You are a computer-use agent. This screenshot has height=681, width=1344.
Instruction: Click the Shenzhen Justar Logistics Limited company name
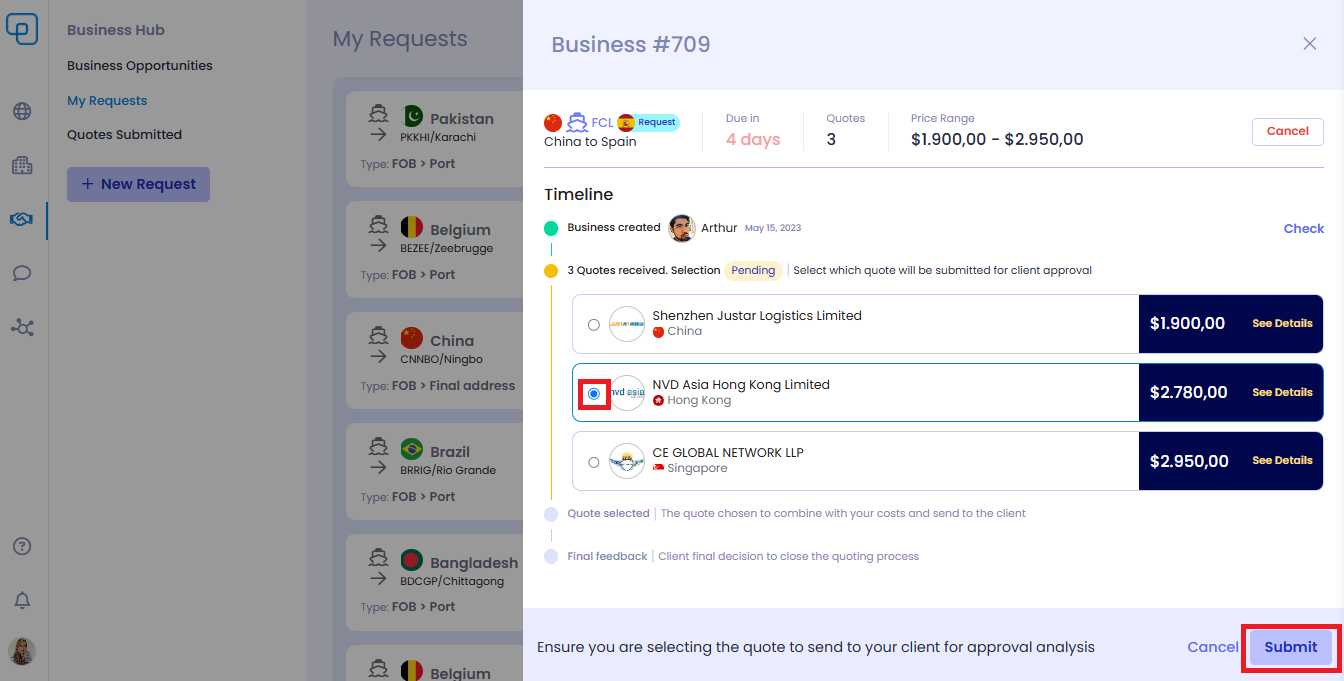click(x=757, y=315)
